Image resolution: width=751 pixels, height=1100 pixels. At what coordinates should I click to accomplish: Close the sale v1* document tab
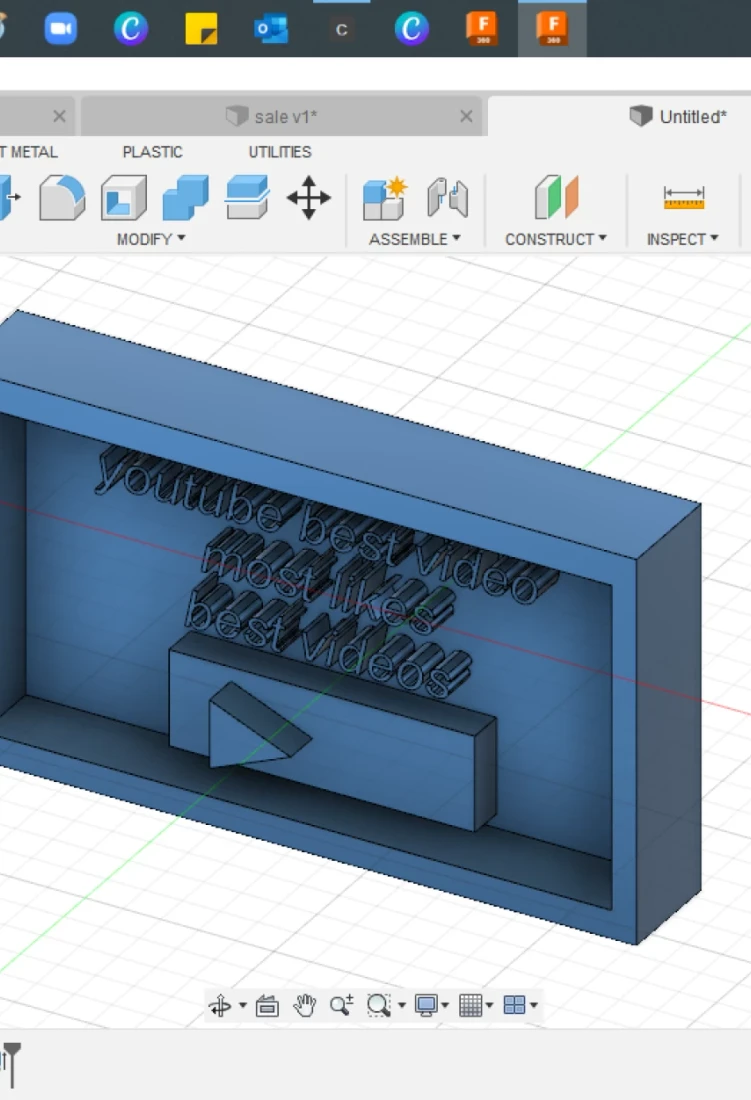click(x=466, y=116)
